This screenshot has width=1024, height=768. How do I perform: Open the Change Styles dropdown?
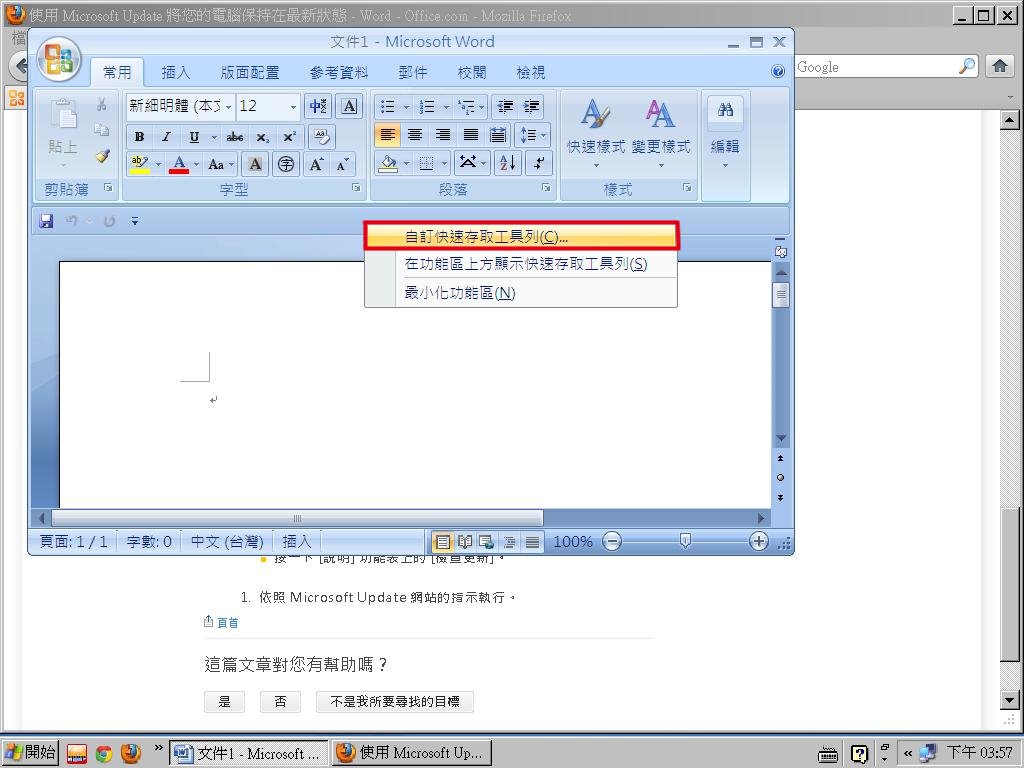click(x=661, y=133)
